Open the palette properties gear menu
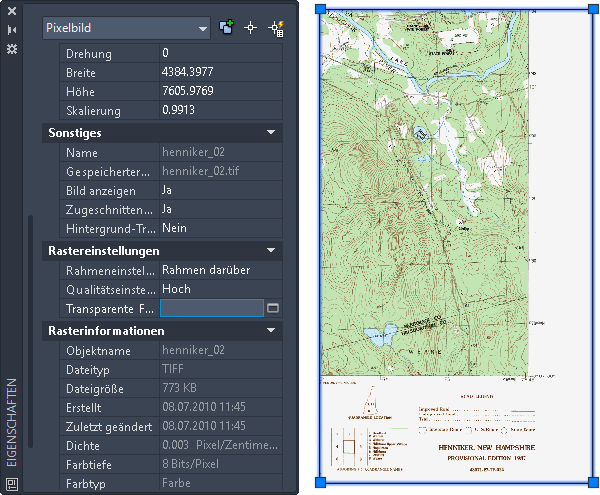Image resolution: width=600 pixels, height=495 pixels. click(12, 49)
